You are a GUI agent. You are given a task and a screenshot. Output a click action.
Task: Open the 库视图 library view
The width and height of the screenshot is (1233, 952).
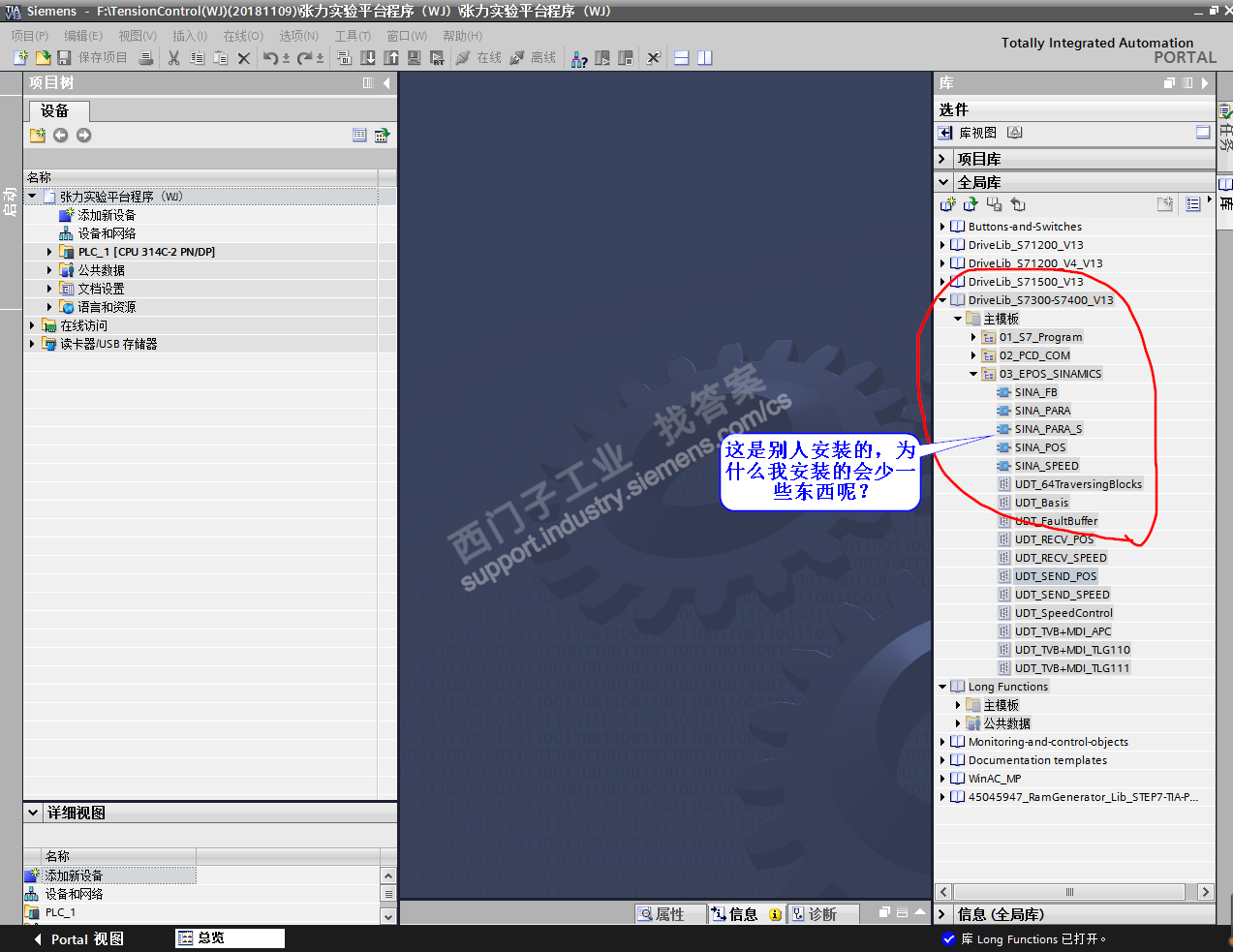[968, 133]
